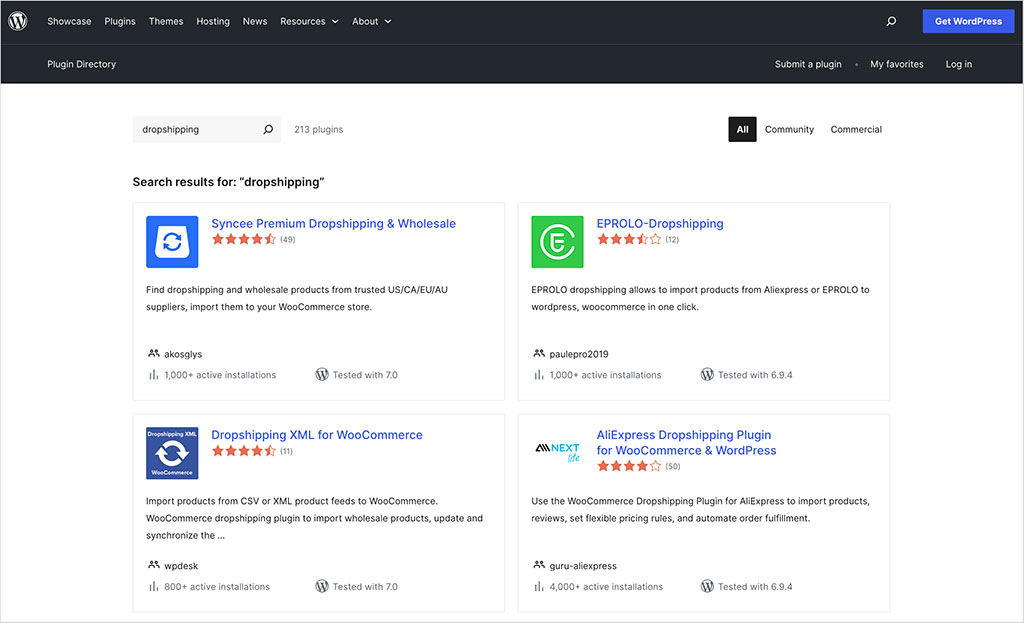Click the Syncee star rating
The image size is (1024, 623).
244,240
